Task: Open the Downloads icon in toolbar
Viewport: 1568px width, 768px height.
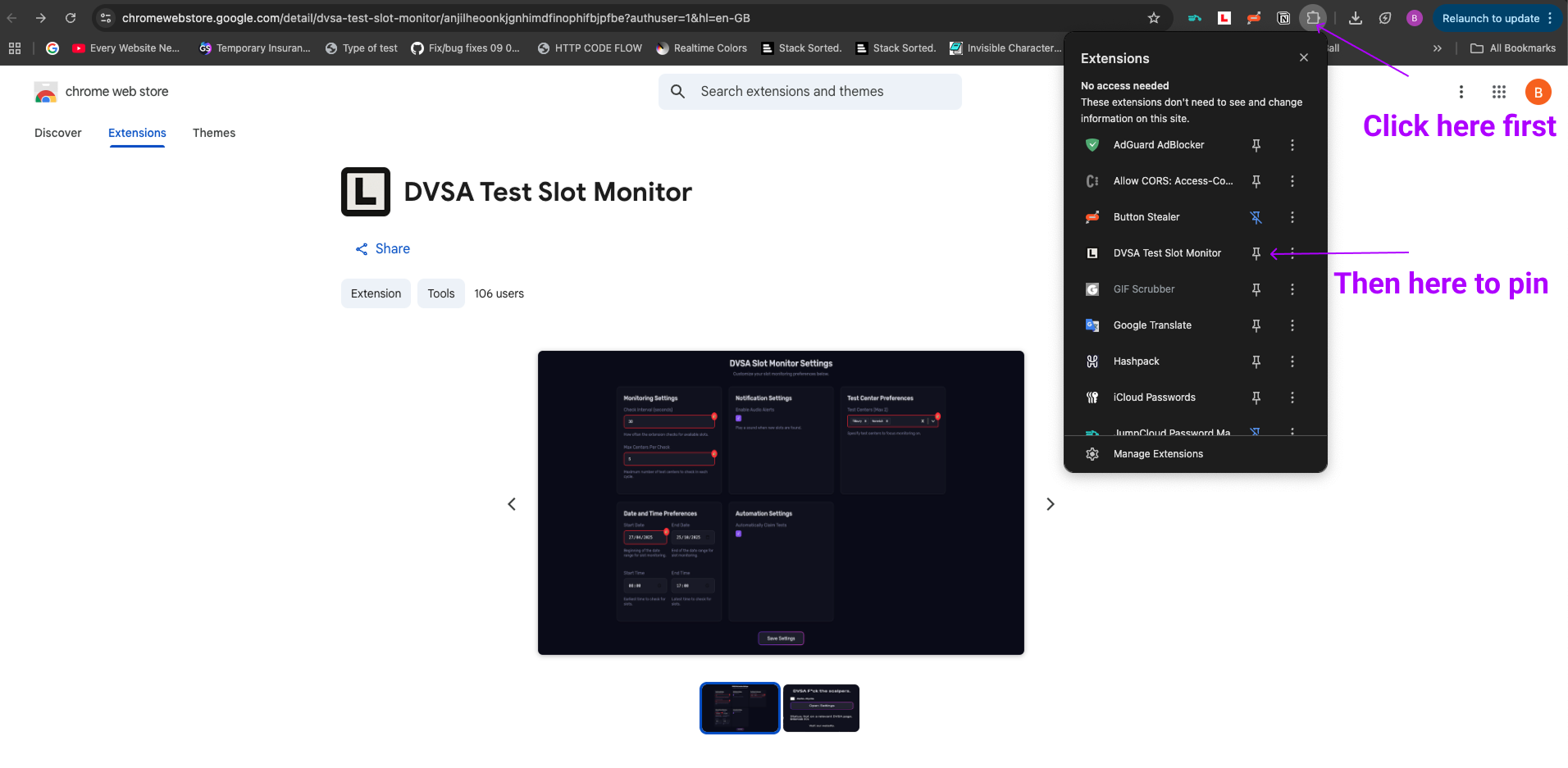Action: tap(1356, 18)
